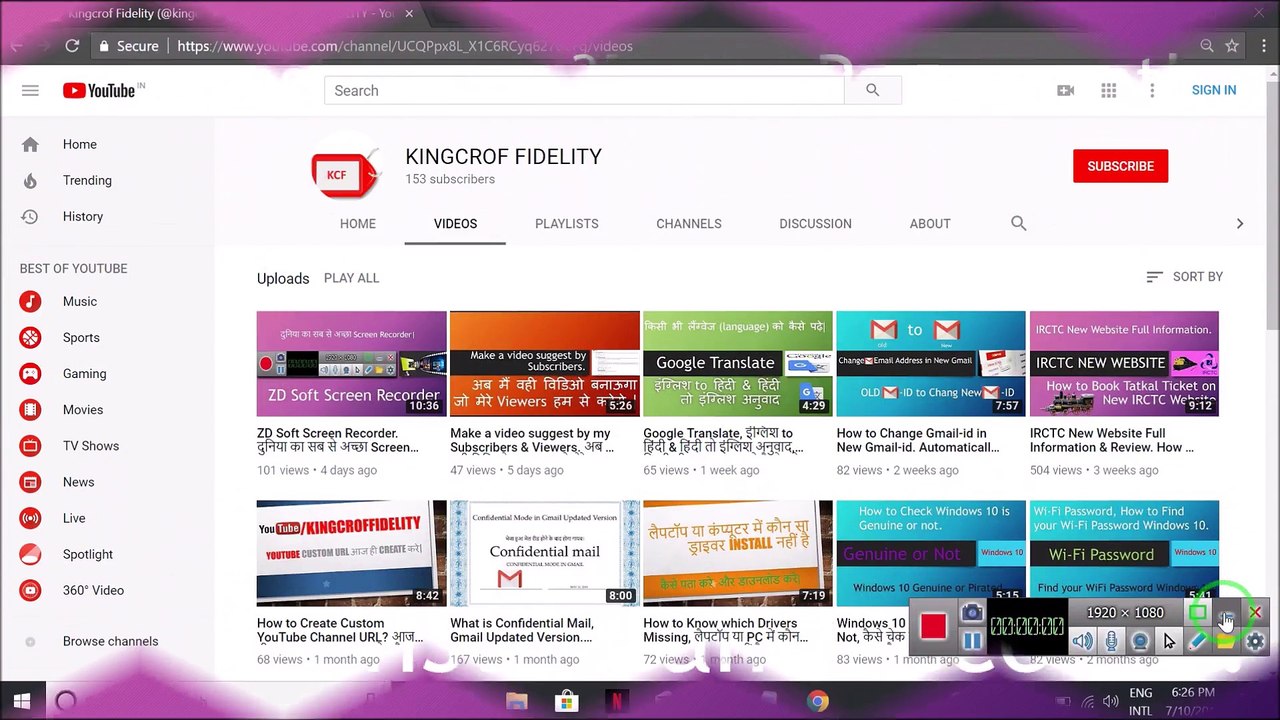Open 'Make a video suggest by my Subscribers' title

531,440
